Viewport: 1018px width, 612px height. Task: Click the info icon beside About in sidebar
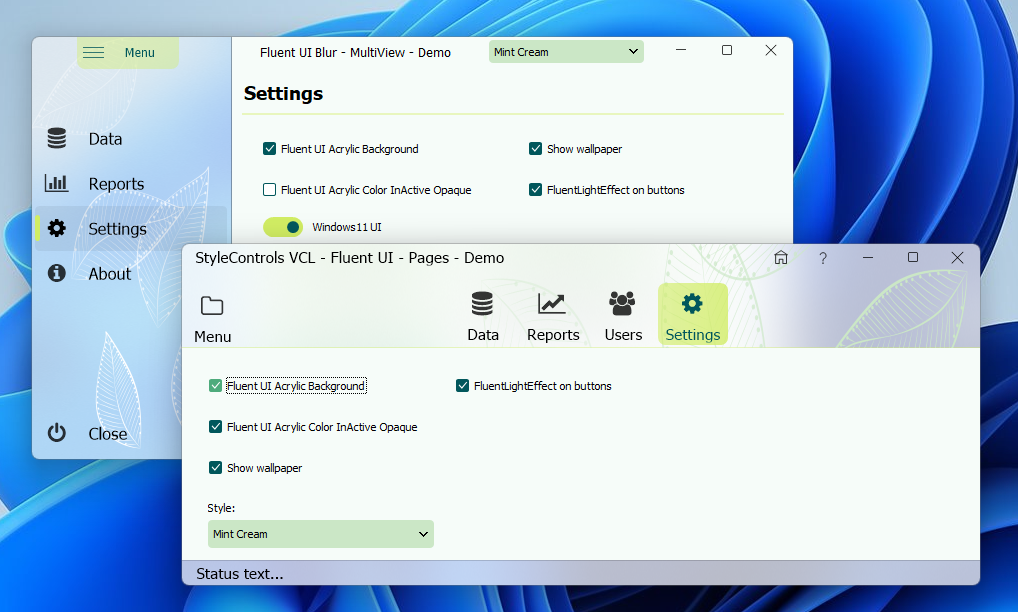[x=56, y=273]
